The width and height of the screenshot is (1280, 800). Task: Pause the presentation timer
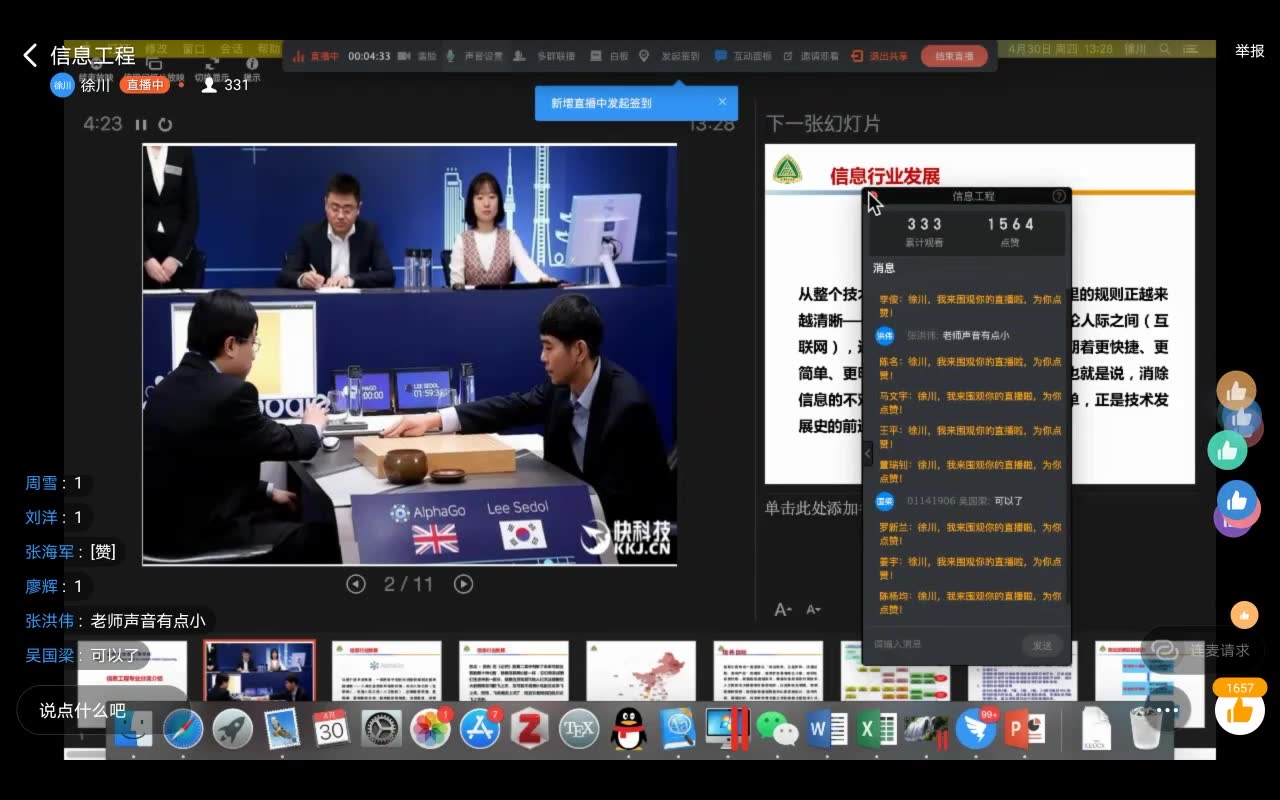click(x=141, y=125)
